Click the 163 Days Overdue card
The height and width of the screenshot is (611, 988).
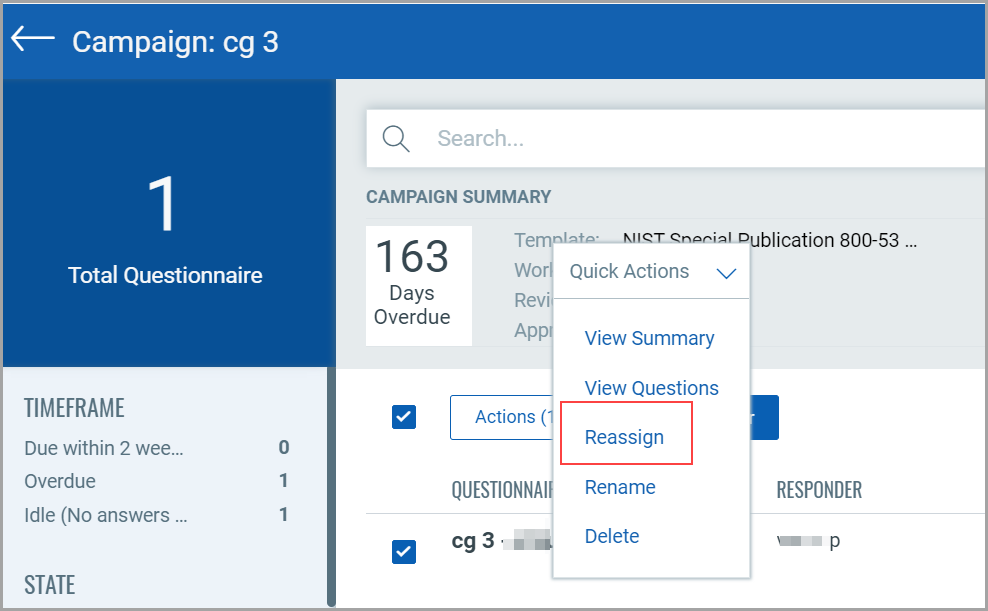(x=419, y=285)
